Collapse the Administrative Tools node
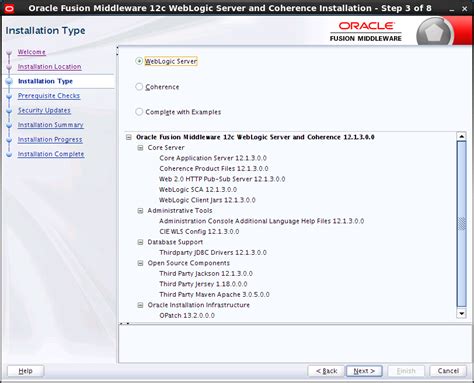Screen dimensions: 474x383 [x=140, y=211]
